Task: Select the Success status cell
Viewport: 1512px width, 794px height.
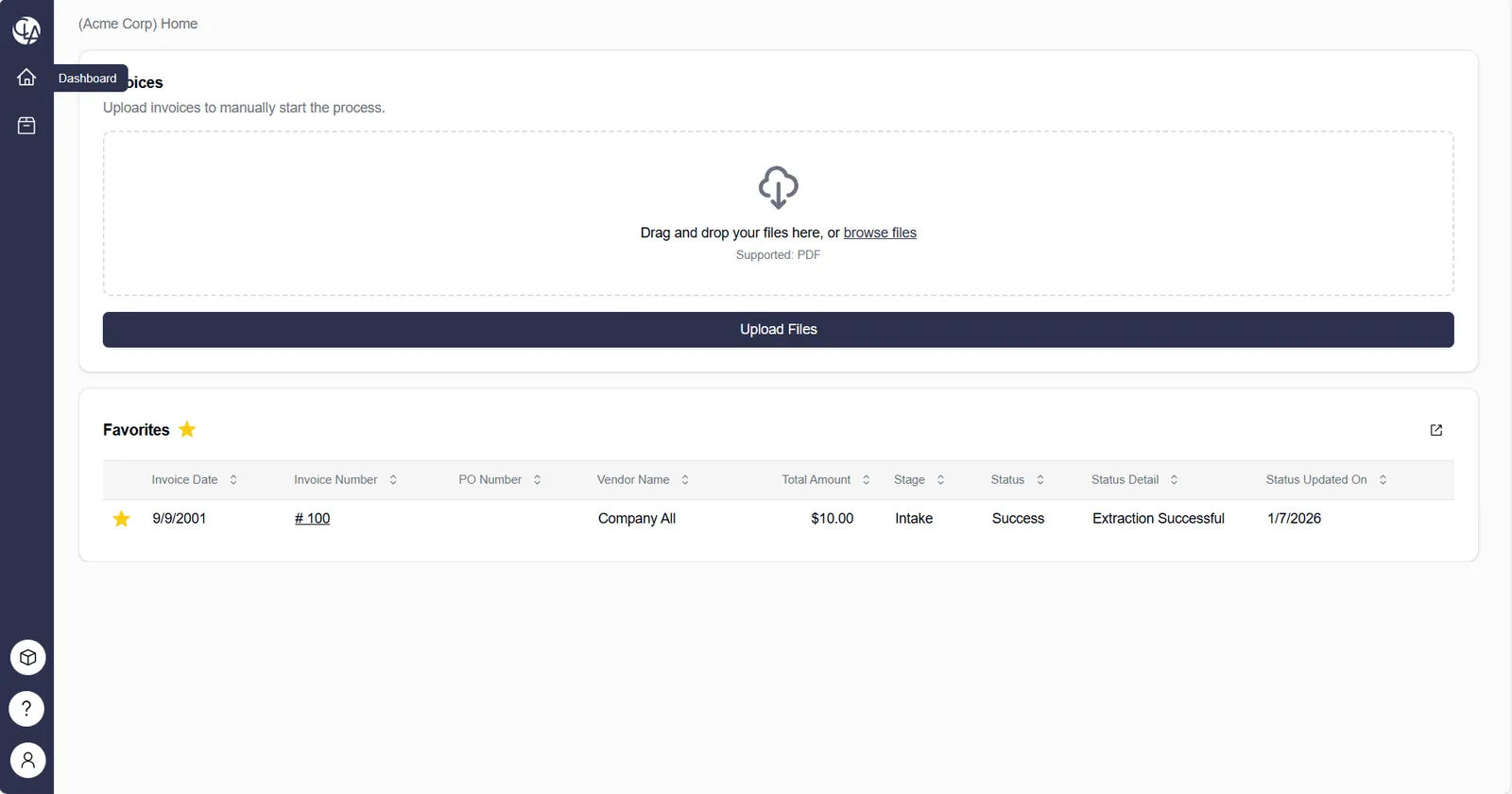Action: (1018, 519)
